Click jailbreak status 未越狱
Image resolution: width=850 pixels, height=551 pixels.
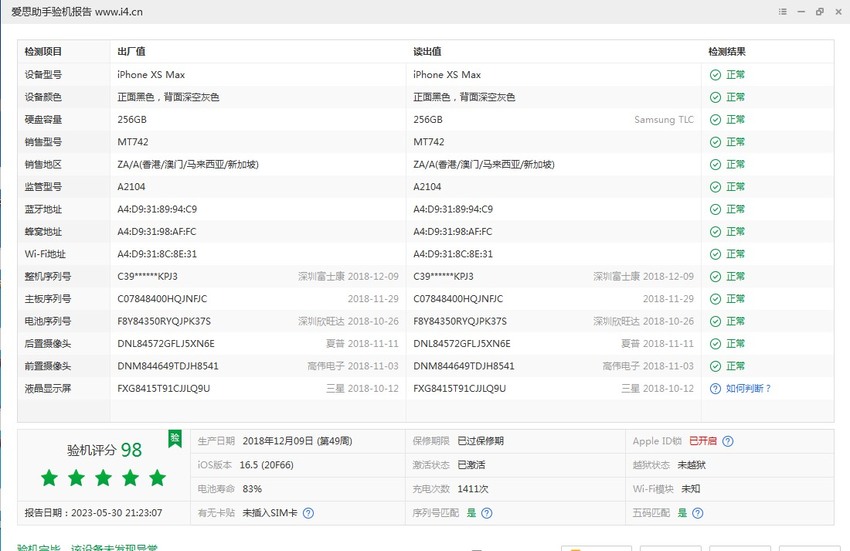tap(692, 465)
